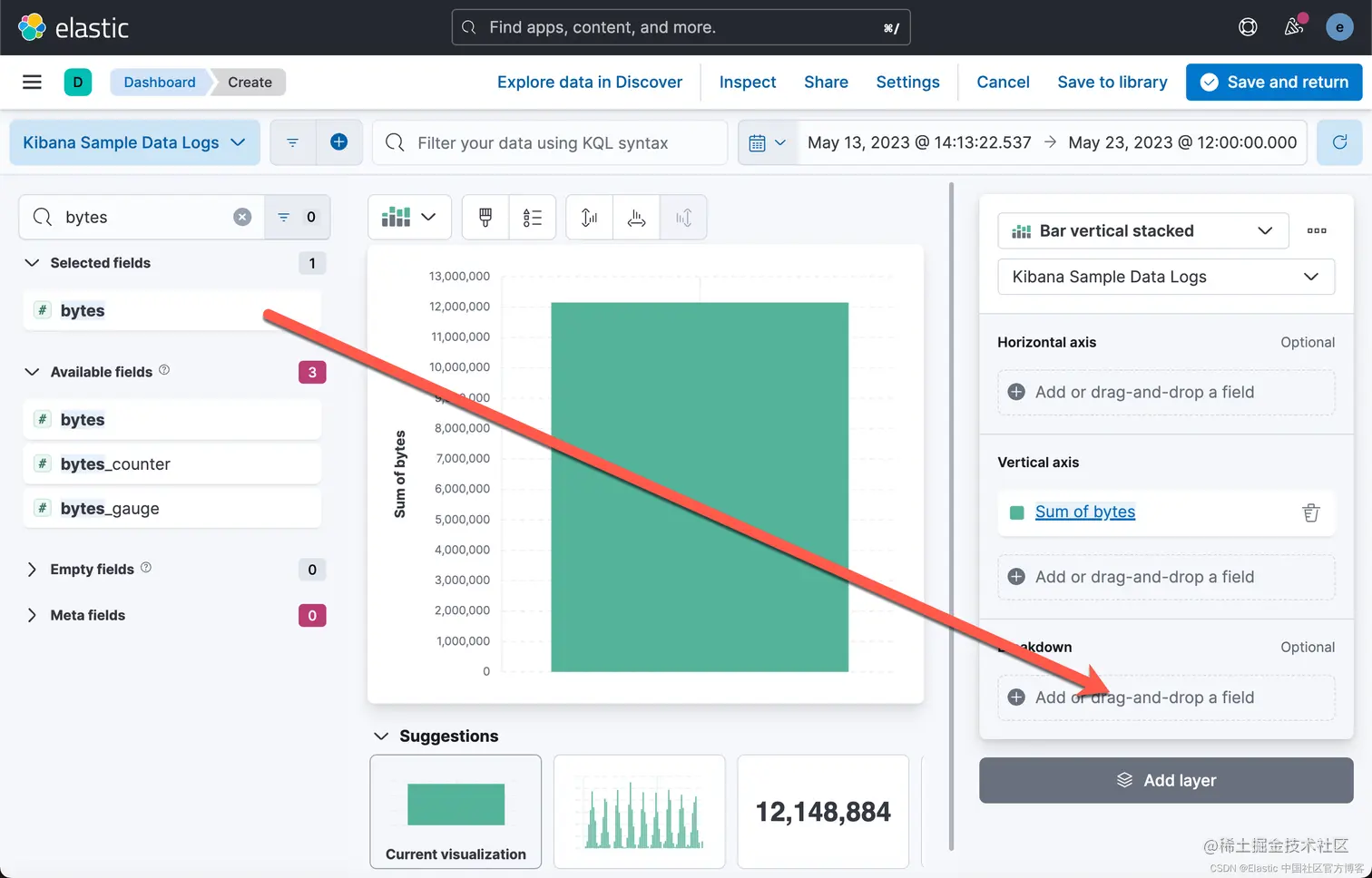Open the chart type switcher dropdown
The height and width of the screenshot is (878, 1372).
(409, 218)
